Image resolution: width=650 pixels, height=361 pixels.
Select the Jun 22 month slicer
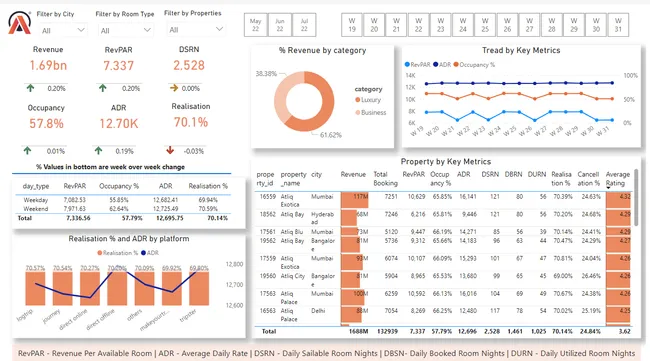pyautogui.click(x=280, y=25)
